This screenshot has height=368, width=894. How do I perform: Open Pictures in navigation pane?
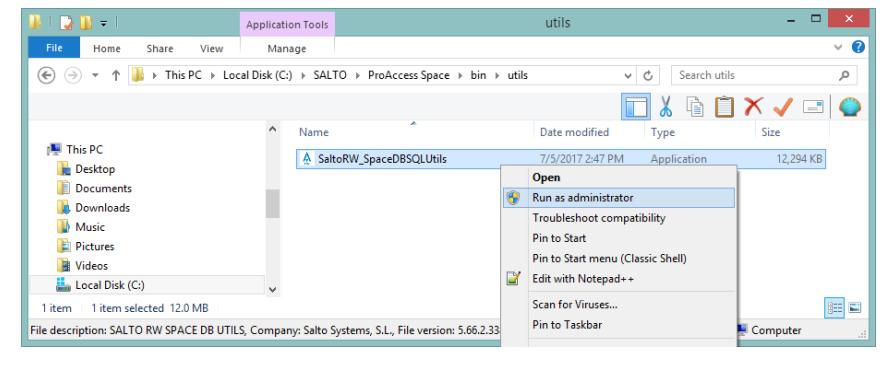point(94,246)
